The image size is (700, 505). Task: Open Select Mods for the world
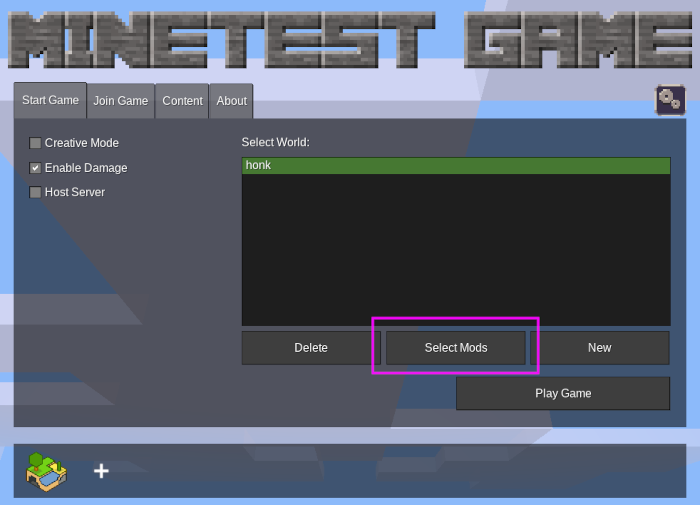click(456, 348)
